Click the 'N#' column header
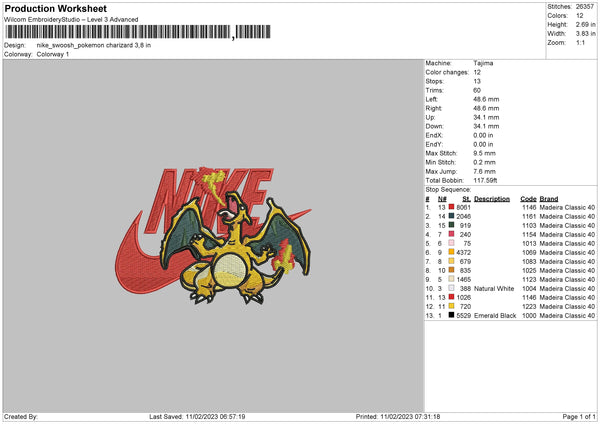The width and height of the screenshot is (600, 424). tap(442, 199)
